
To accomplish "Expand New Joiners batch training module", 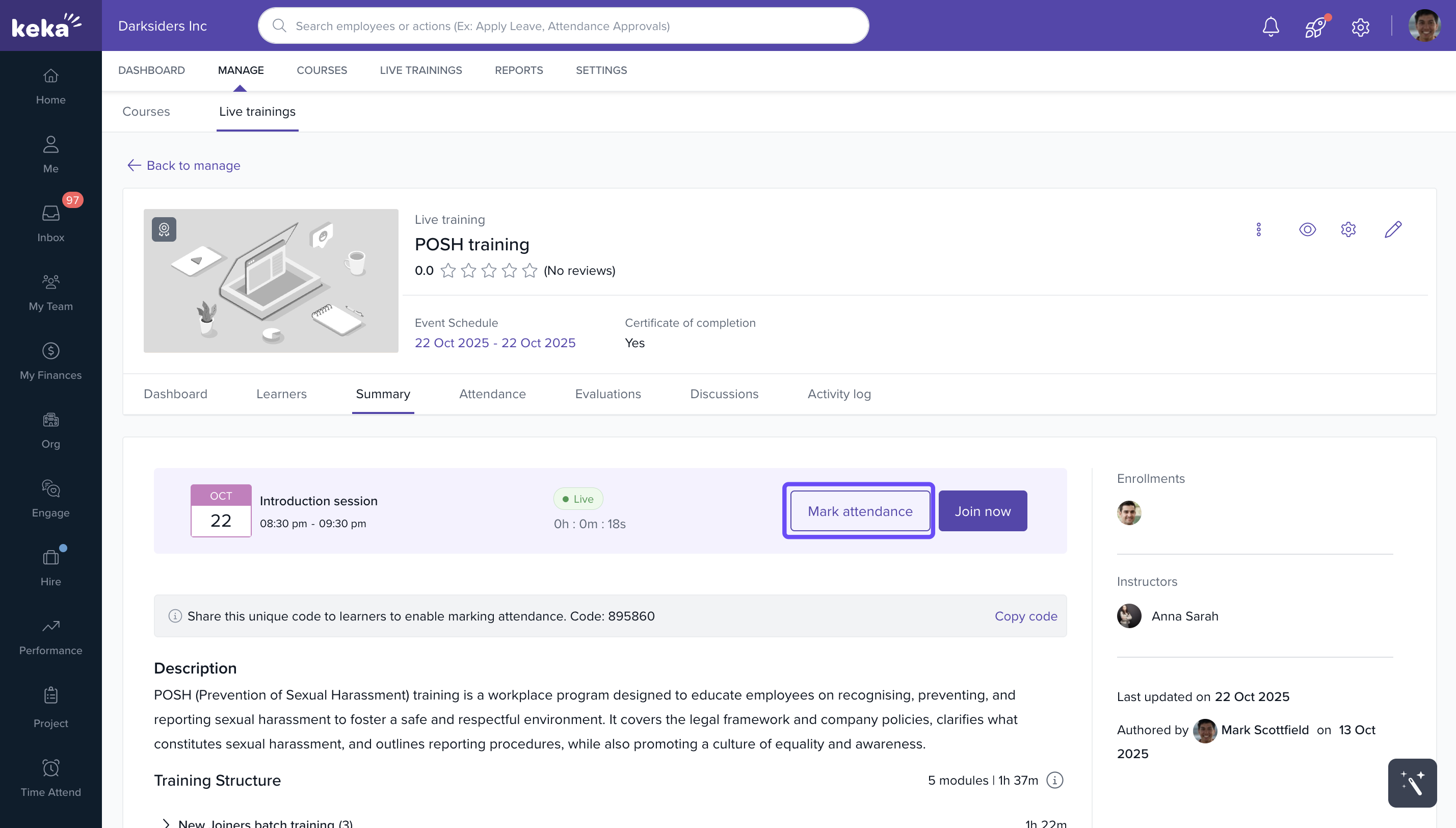I will coord(166,823).
